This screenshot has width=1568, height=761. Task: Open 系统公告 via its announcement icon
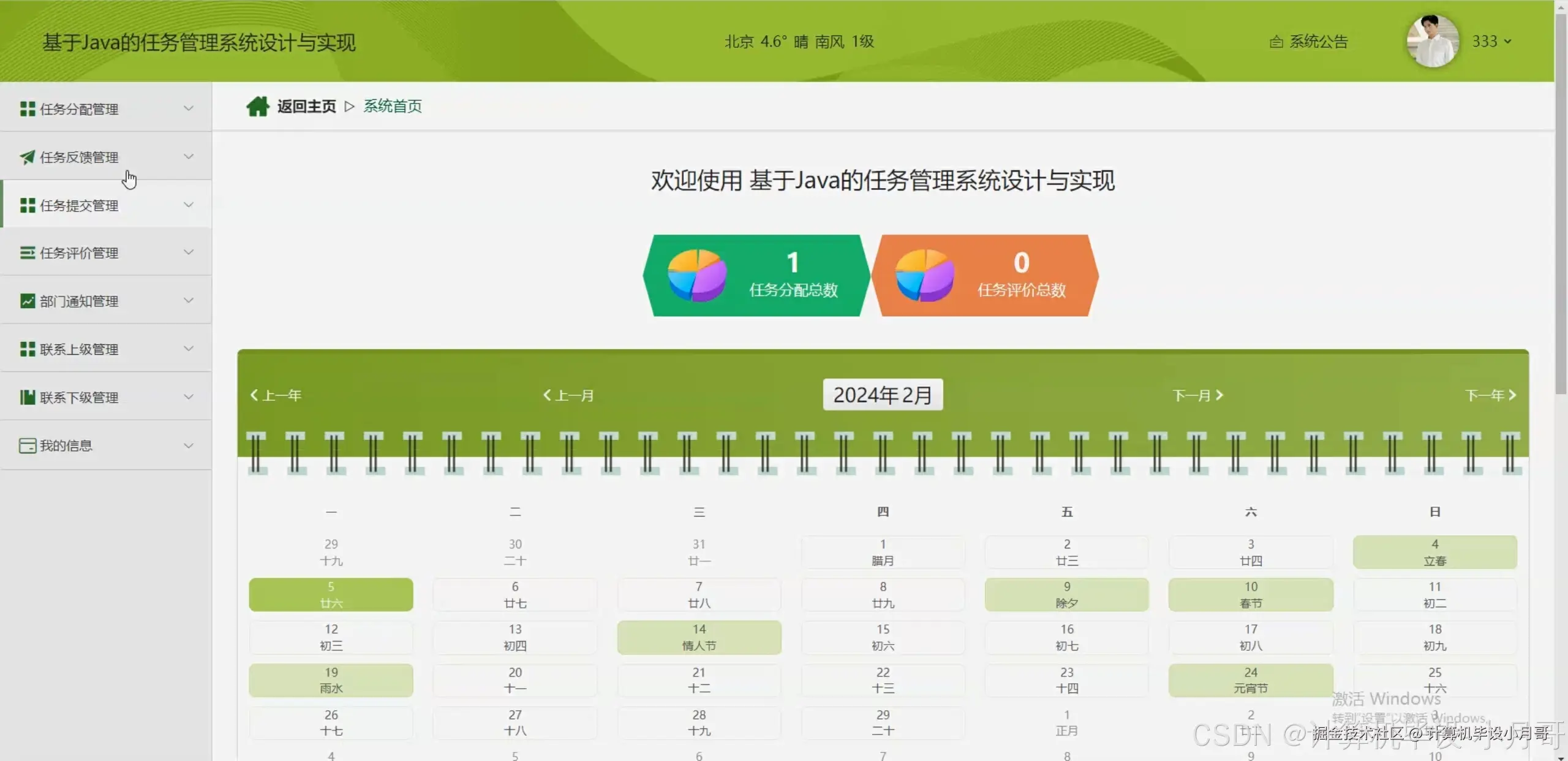[x=1275, y=41]
